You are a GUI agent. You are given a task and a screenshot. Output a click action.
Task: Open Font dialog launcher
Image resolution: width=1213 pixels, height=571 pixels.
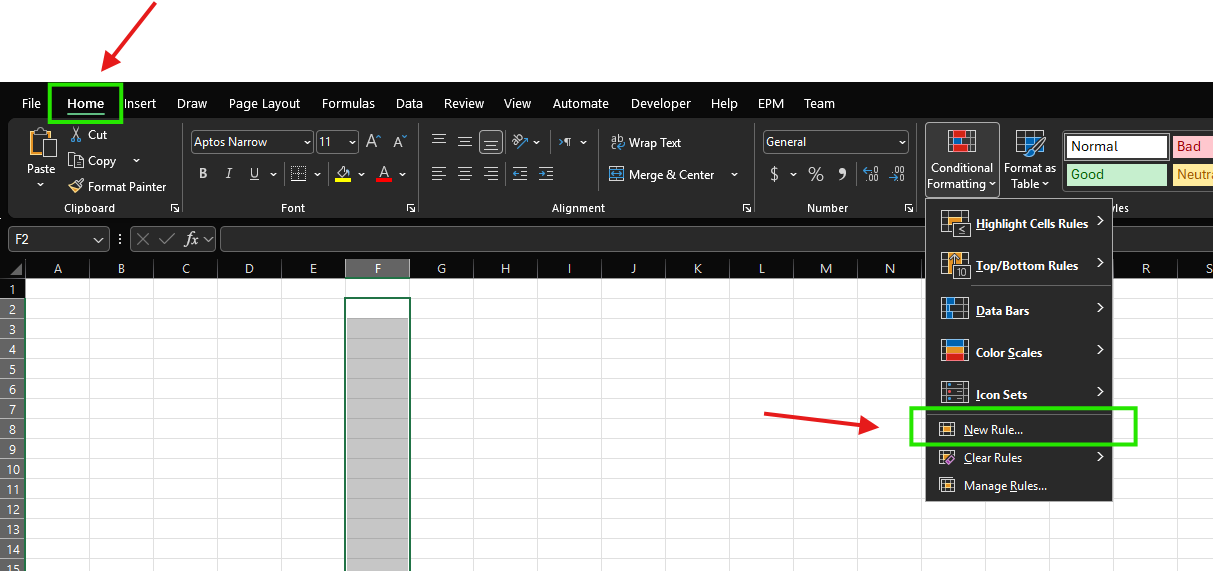click(410, 208)
